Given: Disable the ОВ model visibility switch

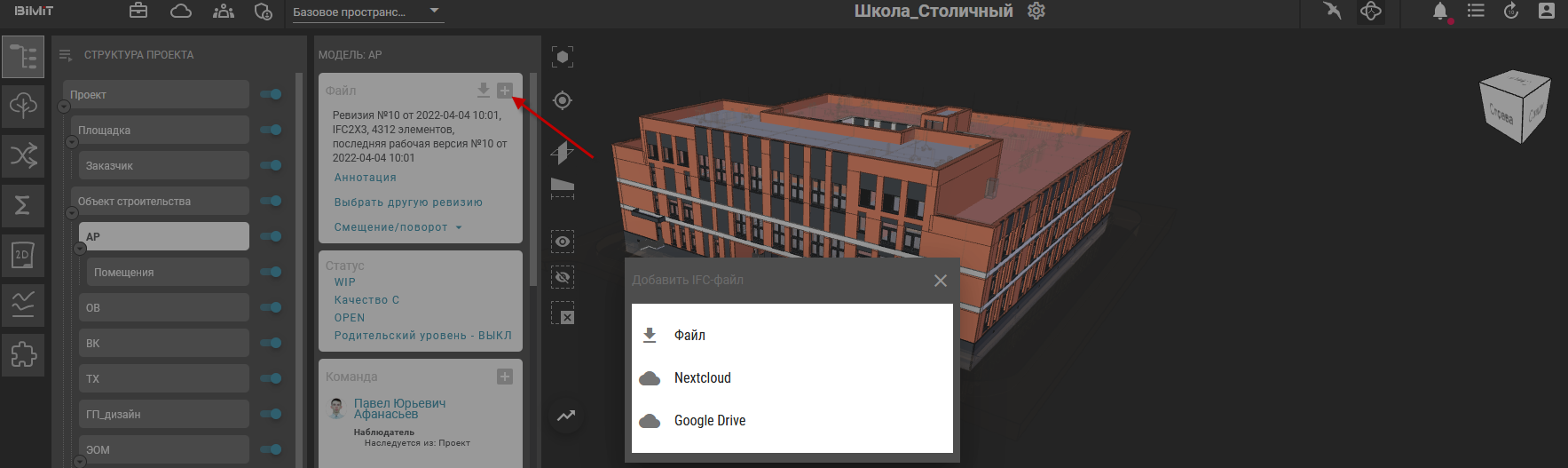Looking at the screenshot, I should point(272,307).
